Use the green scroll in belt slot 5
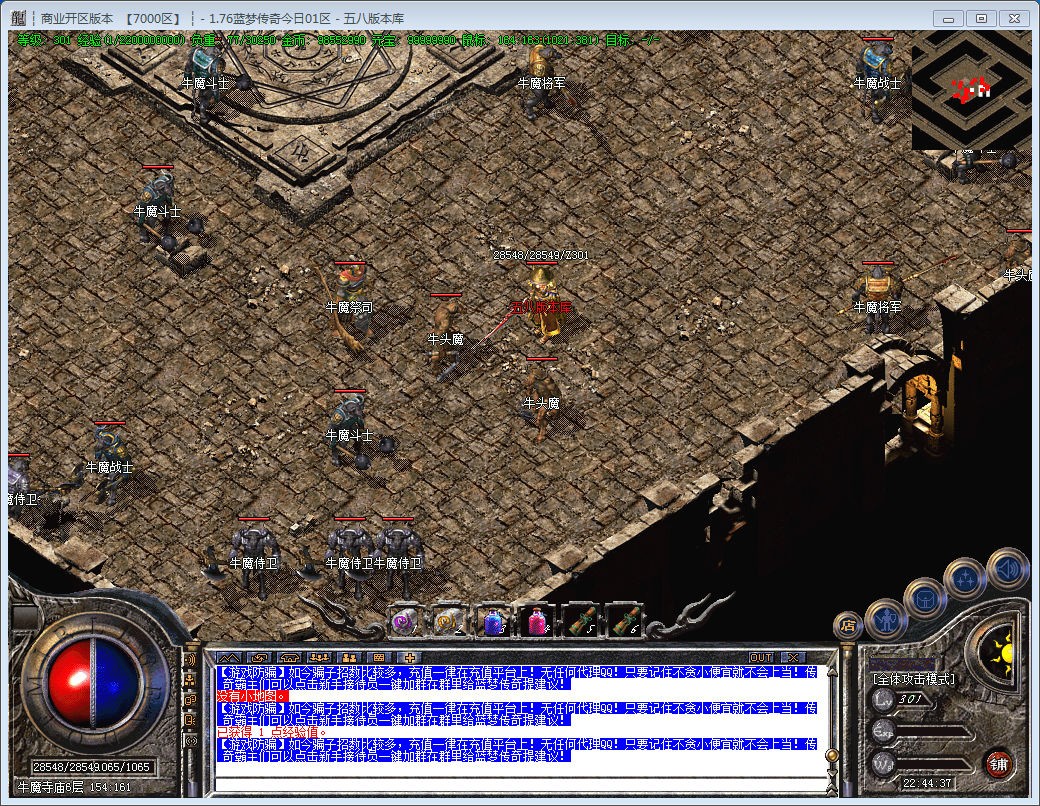This screenshot has width=1040, height=806. pos(581,622)
